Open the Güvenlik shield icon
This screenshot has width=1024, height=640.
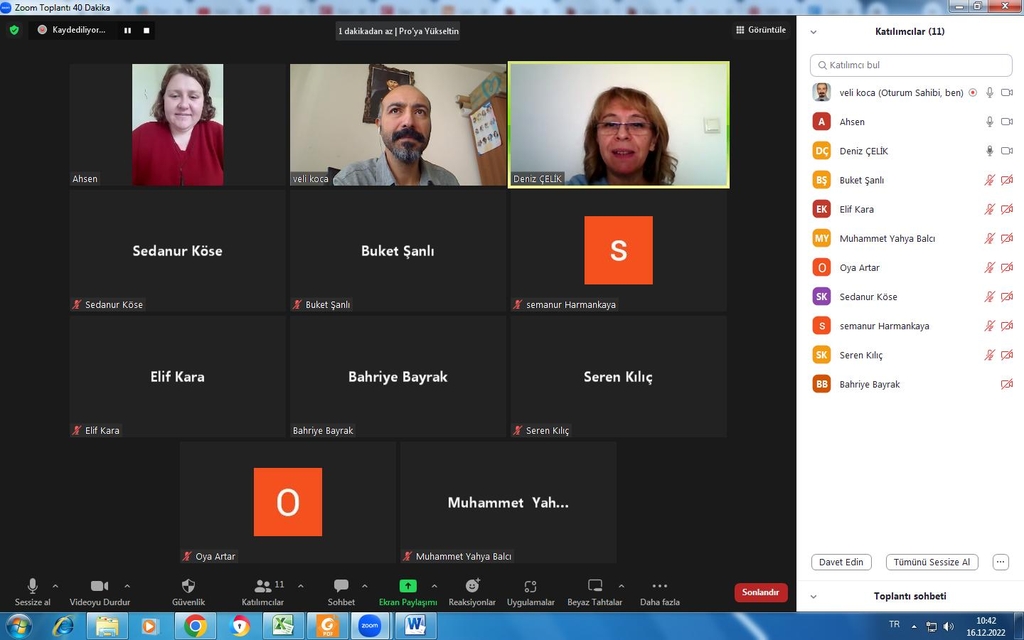click(188, 586)
